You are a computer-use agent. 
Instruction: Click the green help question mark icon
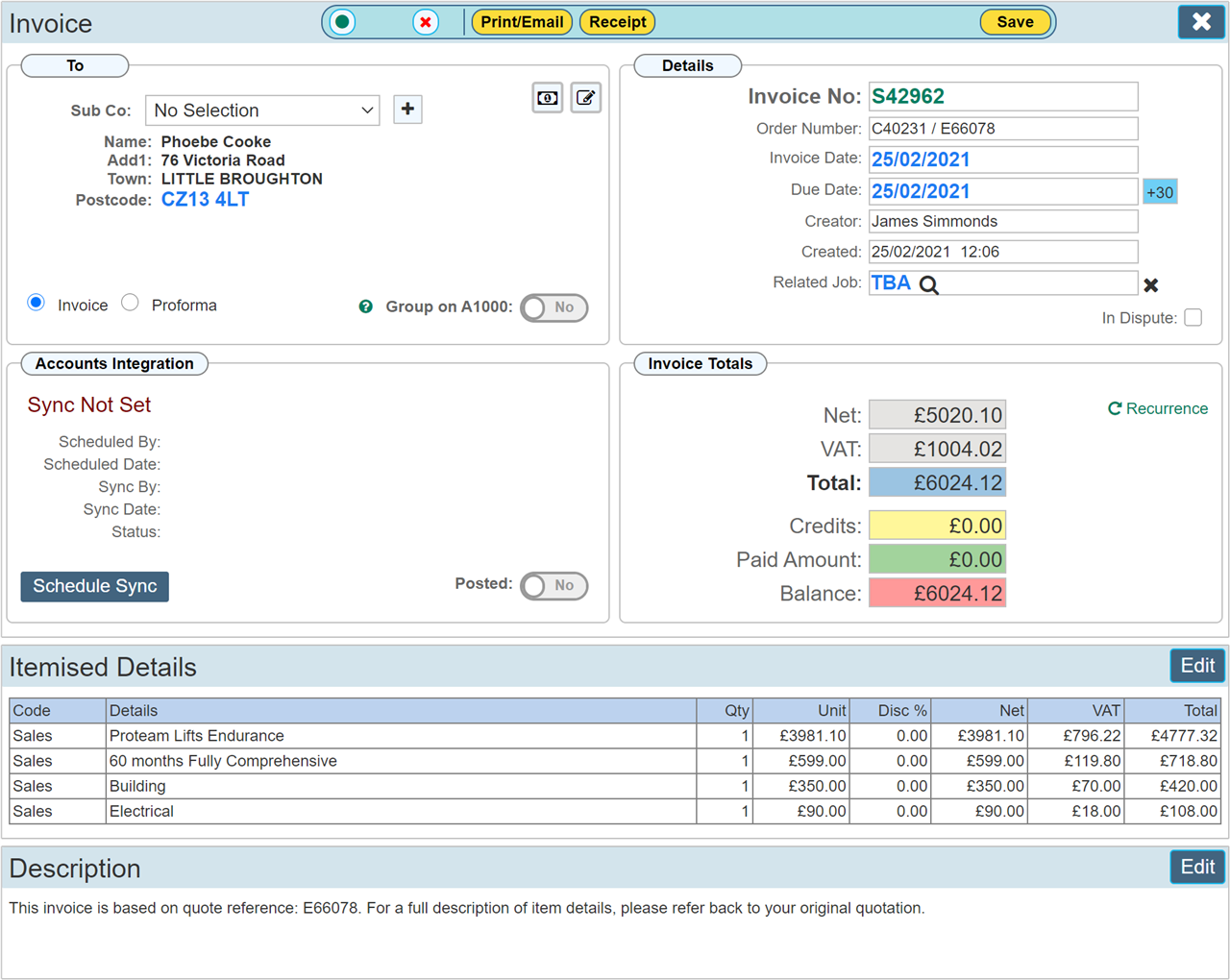pos(366,306)
